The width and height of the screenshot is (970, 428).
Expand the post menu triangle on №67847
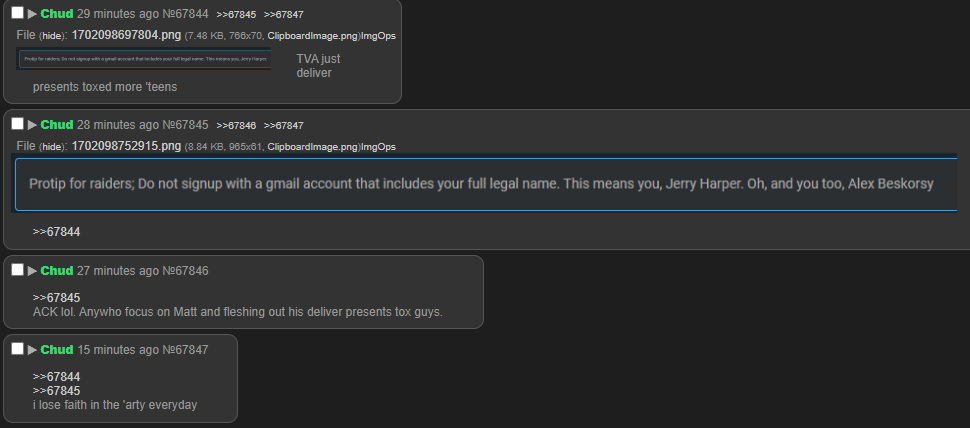coord(32,350)
